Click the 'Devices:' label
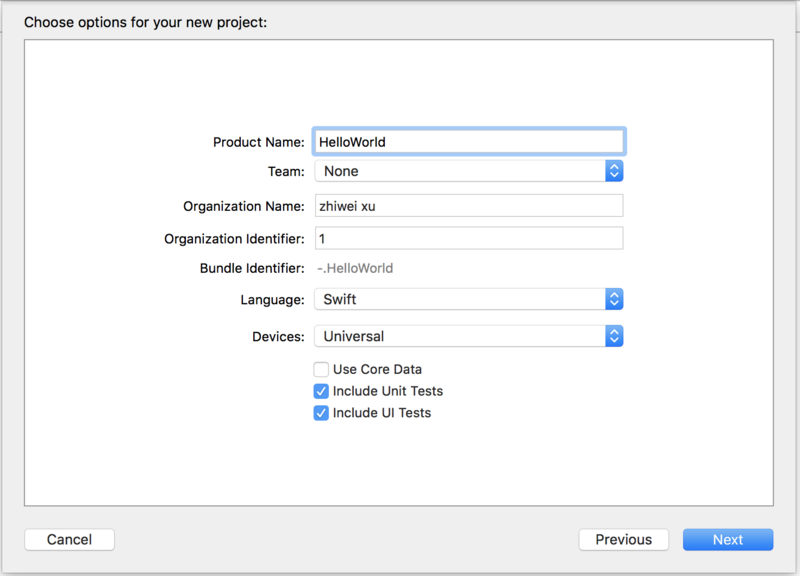Screen dimensions: 800x576 click(278, 337)
